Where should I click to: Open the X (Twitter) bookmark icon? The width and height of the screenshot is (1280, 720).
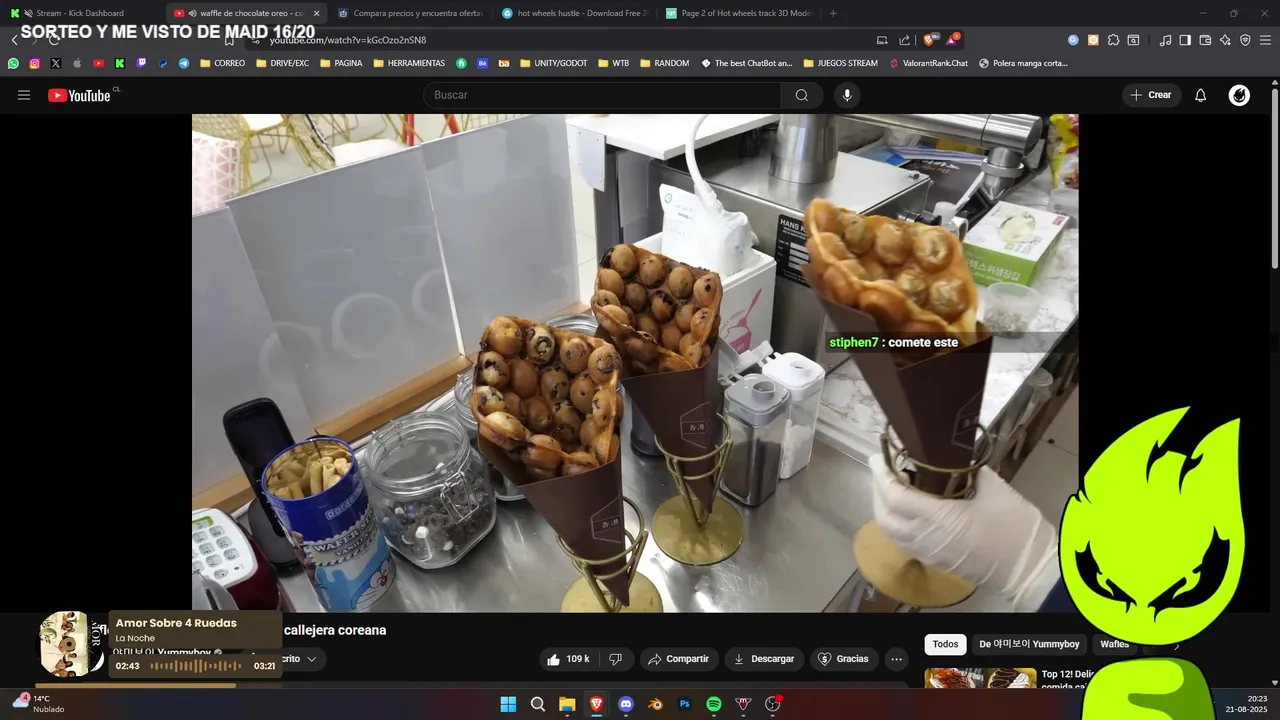pos(55,63)
